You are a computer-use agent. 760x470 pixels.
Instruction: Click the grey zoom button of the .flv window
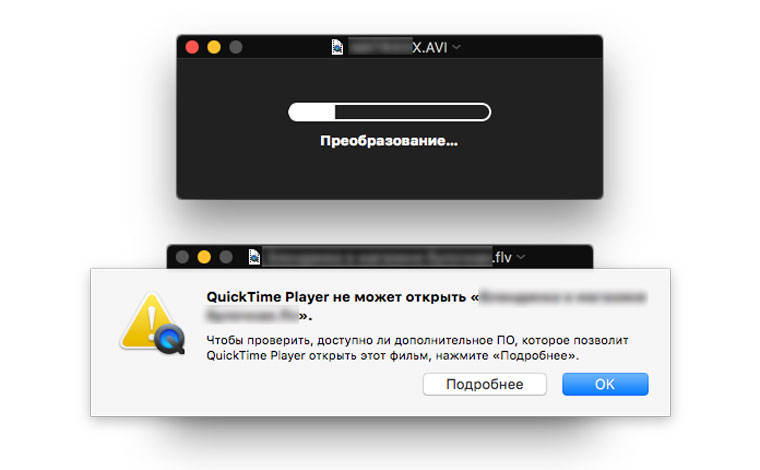click(x=226, y=257)
